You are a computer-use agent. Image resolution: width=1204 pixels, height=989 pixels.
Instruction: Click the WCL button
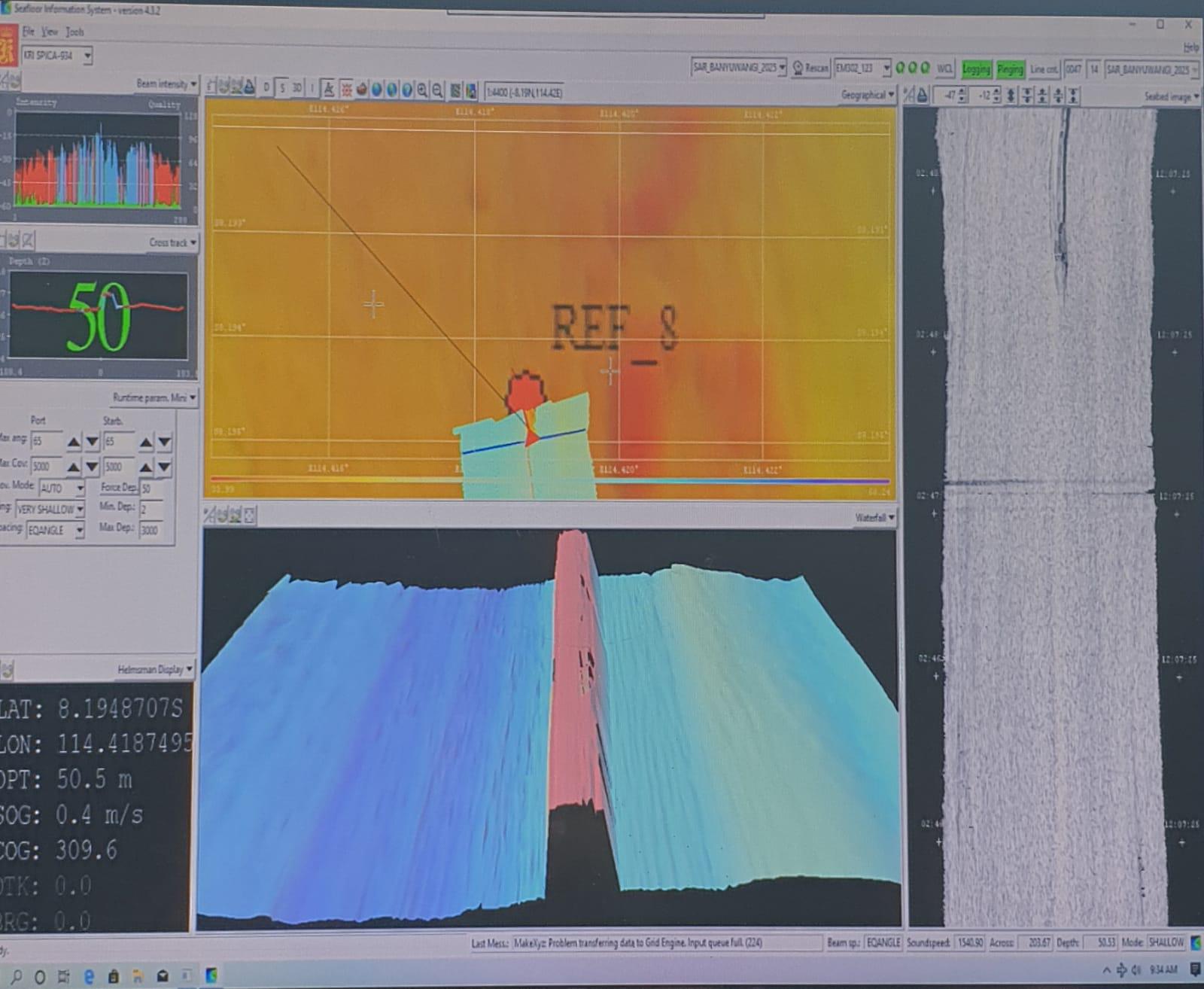pyautogui.click(x=944, y=68)
